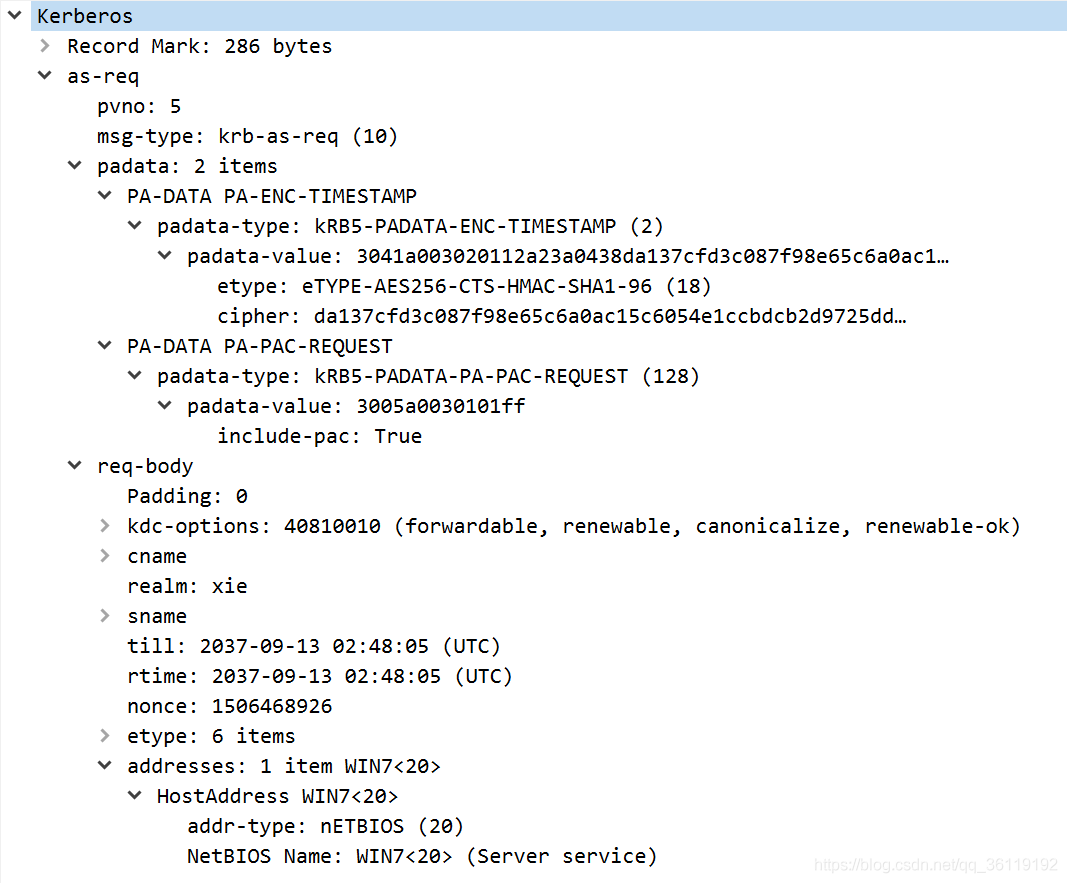Collapse padata-type kRB5-PADATA-ENC-TIMESTAMP node
Screen dimensions: 1067x883
point(135,225)
